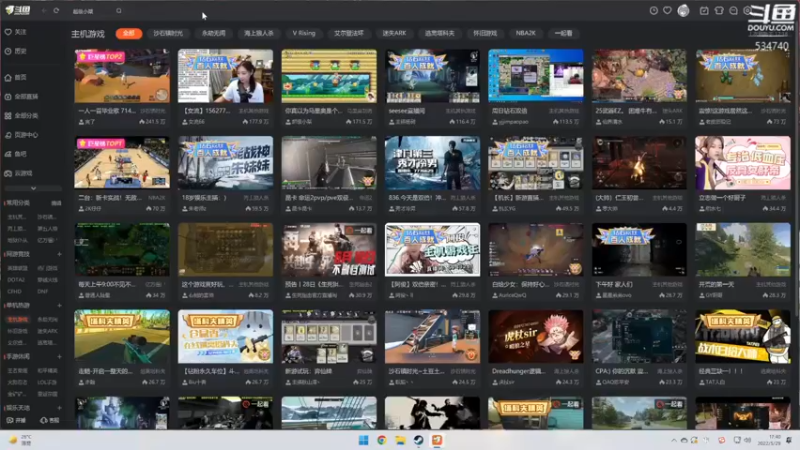Open the 津门第三 stream thumbnail
800x450 pixels.
pyautogui.click(x=433, y=163)
